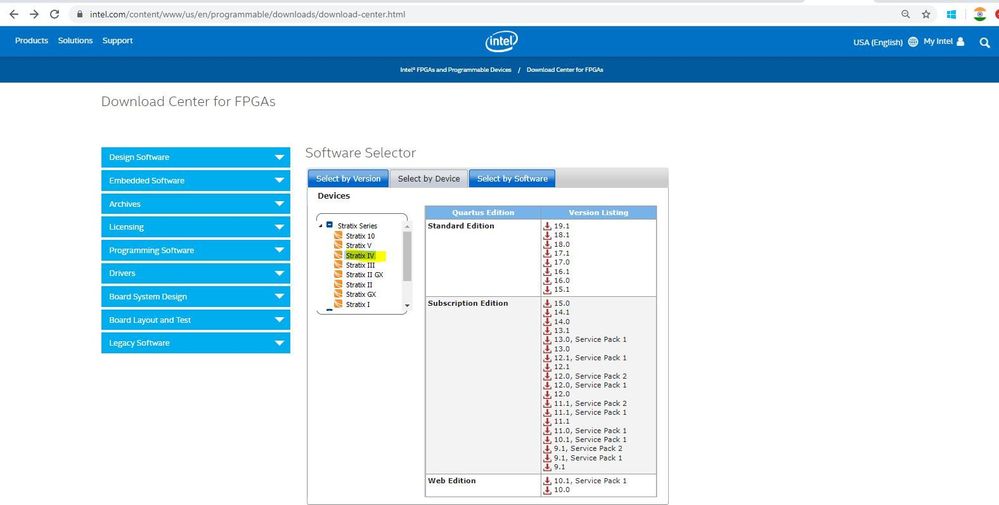Open the Products menu
This screenshot has height=505, width=999.
pos(31,41)
